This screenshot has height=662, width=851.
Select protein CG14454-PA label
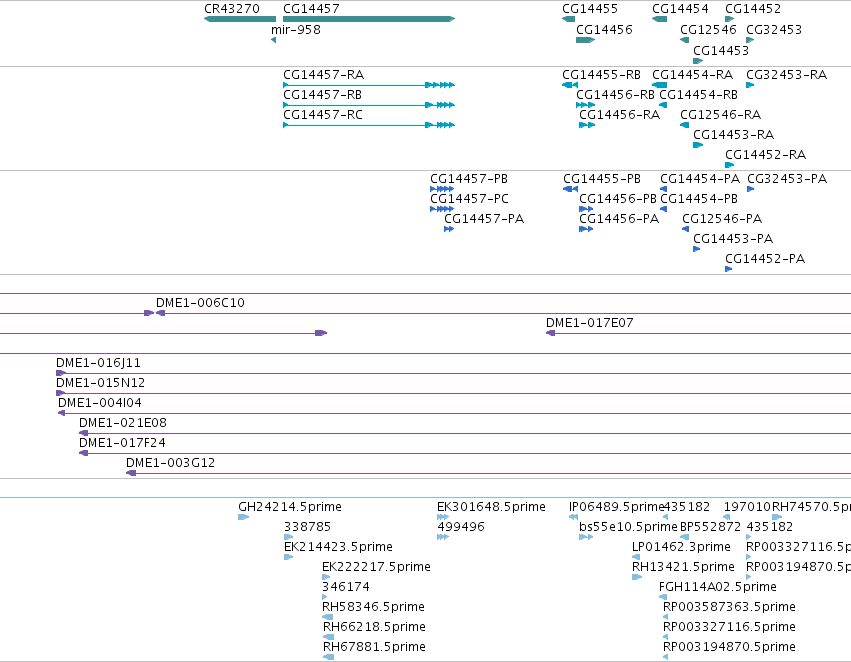pyautogui.click(x=700, y=179)
